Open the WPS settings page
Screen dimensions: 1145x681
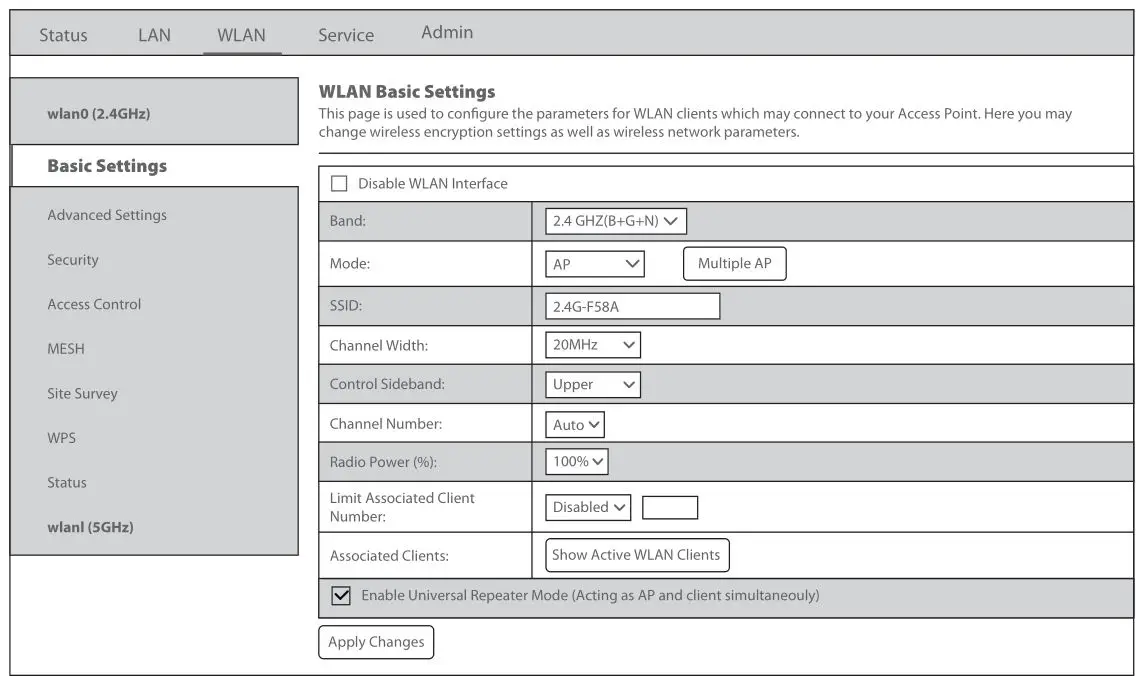pos(59,438)
